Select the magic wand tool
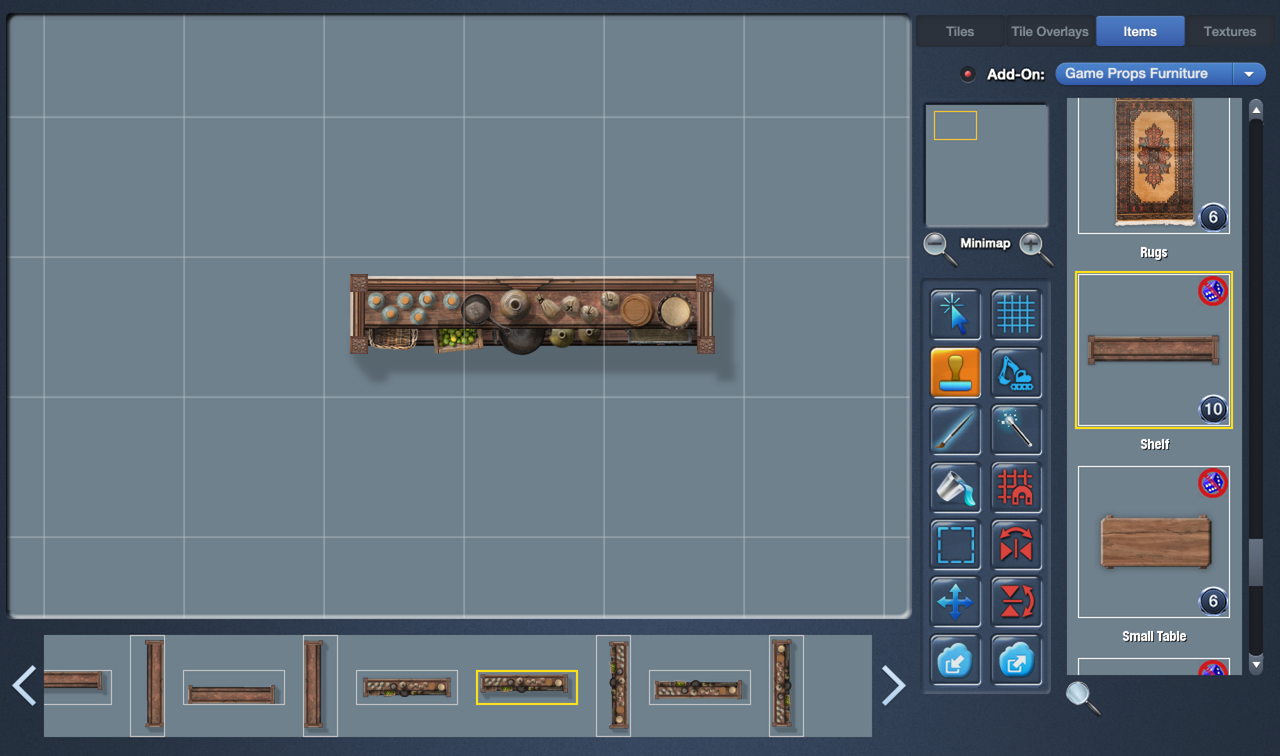This screenshot has height=756, width=1280. [x=1016, y=430]
